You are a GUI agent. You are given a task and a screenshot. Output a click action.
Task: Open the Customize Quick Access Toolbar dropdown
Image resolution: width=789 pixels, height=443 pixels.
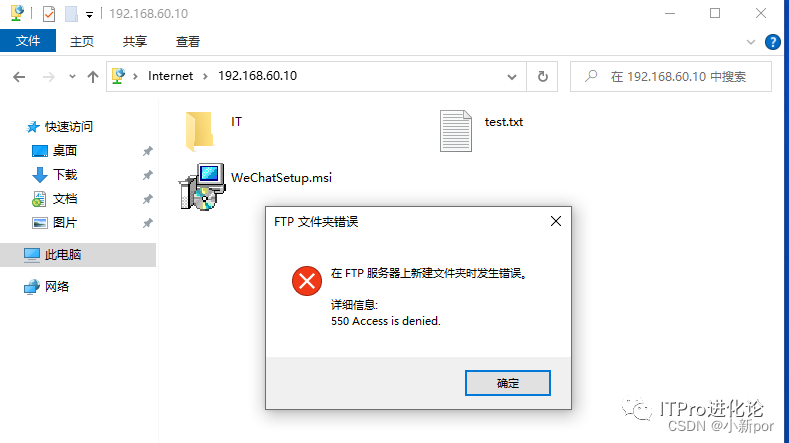coord(89,15)
